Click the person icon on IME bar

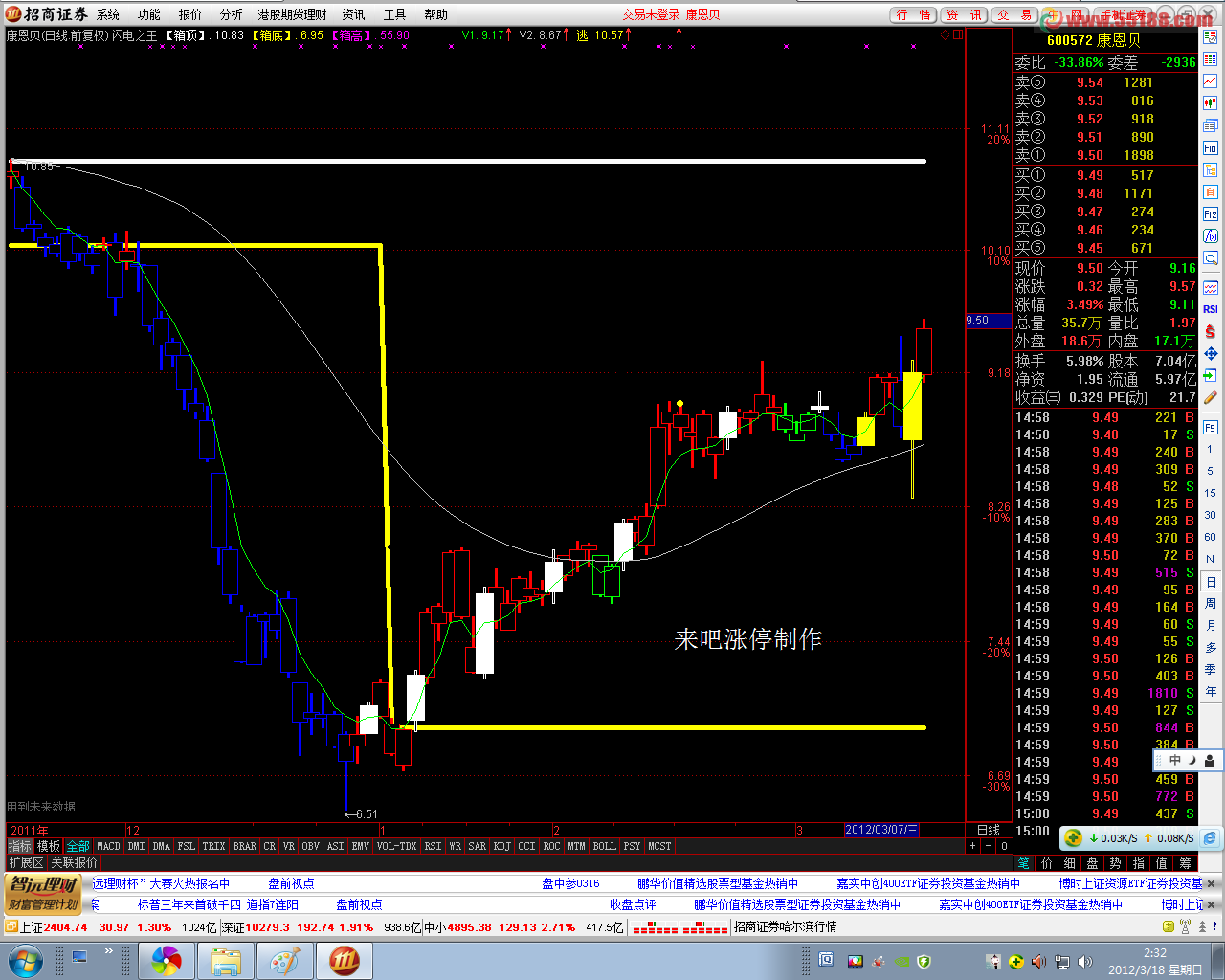pos(1210,761)
